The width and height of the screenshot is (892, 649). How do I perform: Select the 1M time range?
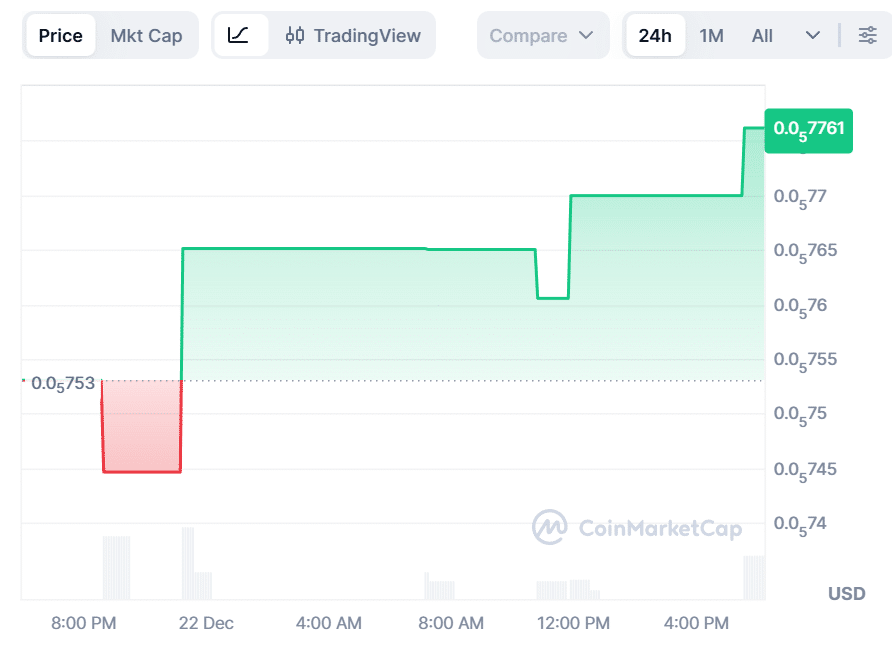point(711,36)
